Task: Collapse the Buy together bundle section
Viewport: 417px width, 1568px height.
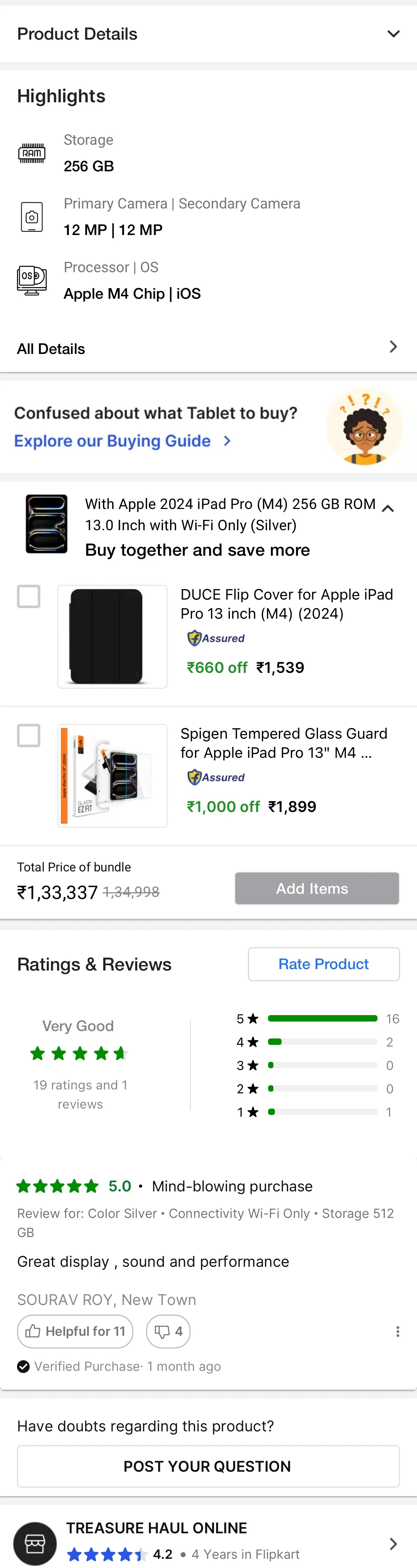Action: coord(388,508)
